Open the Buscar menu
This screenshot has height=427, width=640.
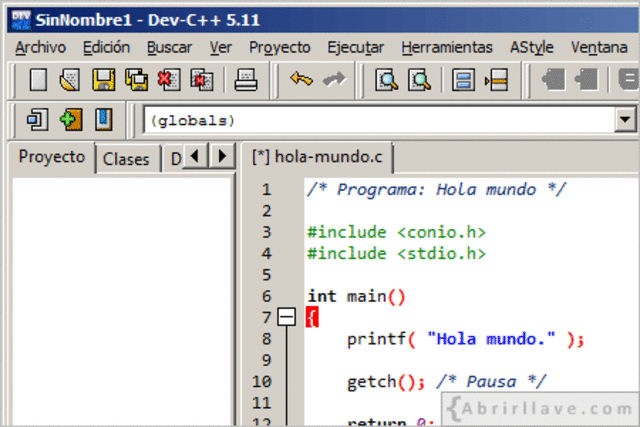[x=169, y=48]
